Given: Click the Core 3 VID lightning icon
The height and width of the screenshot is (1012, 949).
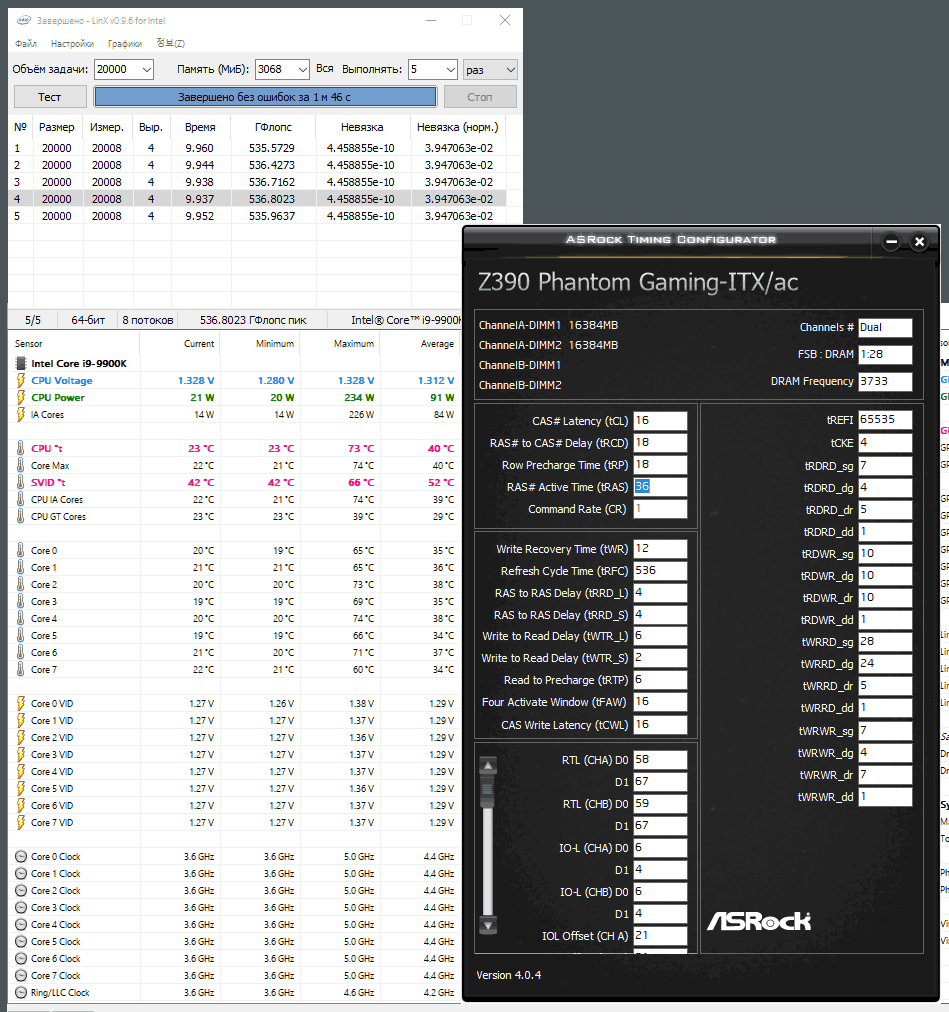Looking at the screenshot, I should pyautogui.click(x=21, y=754).
